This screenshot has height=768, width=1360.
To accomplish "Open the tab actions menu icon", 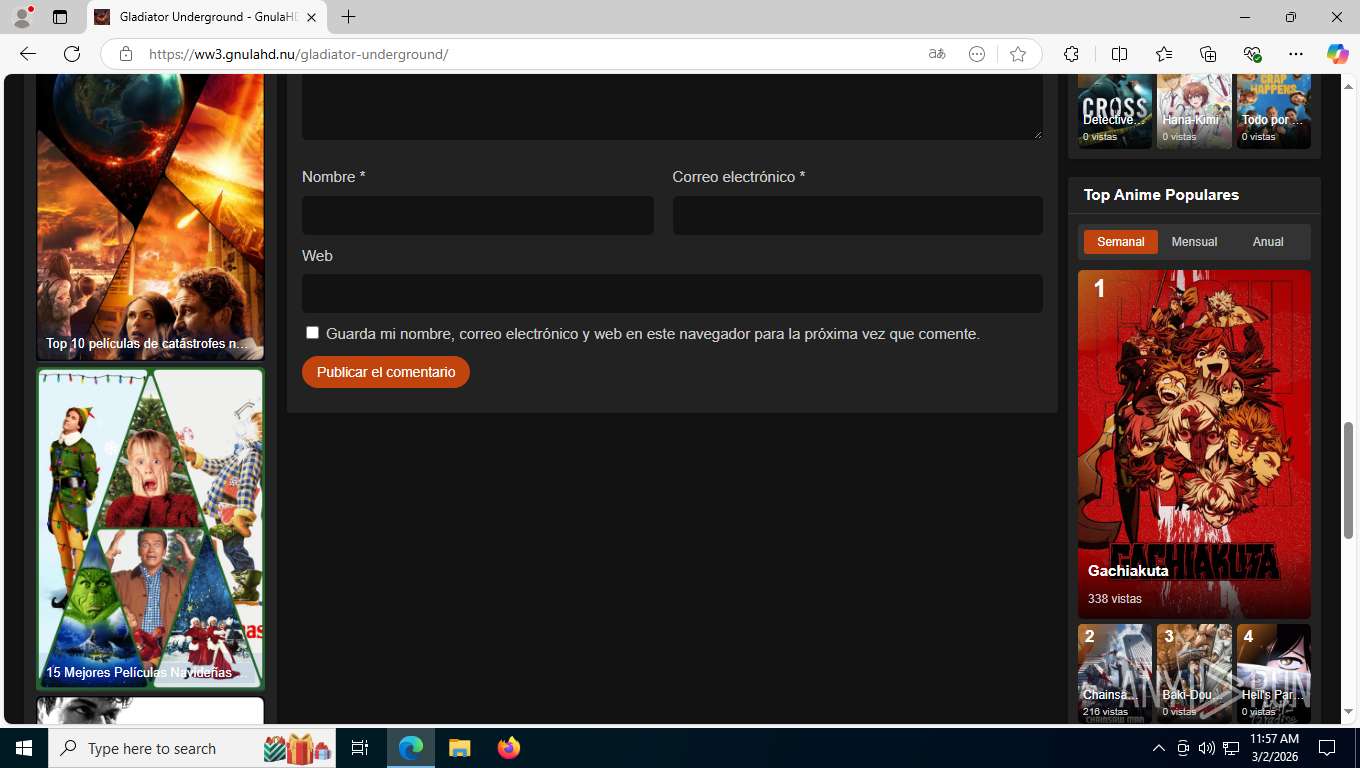I will pyautogui.click(x=60, y=17).
